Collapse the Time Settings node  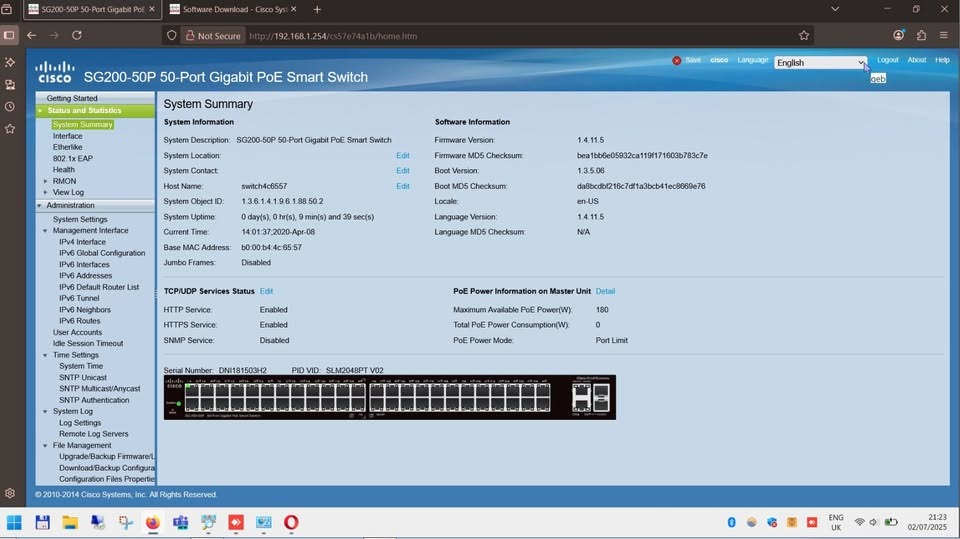(45, 355)
